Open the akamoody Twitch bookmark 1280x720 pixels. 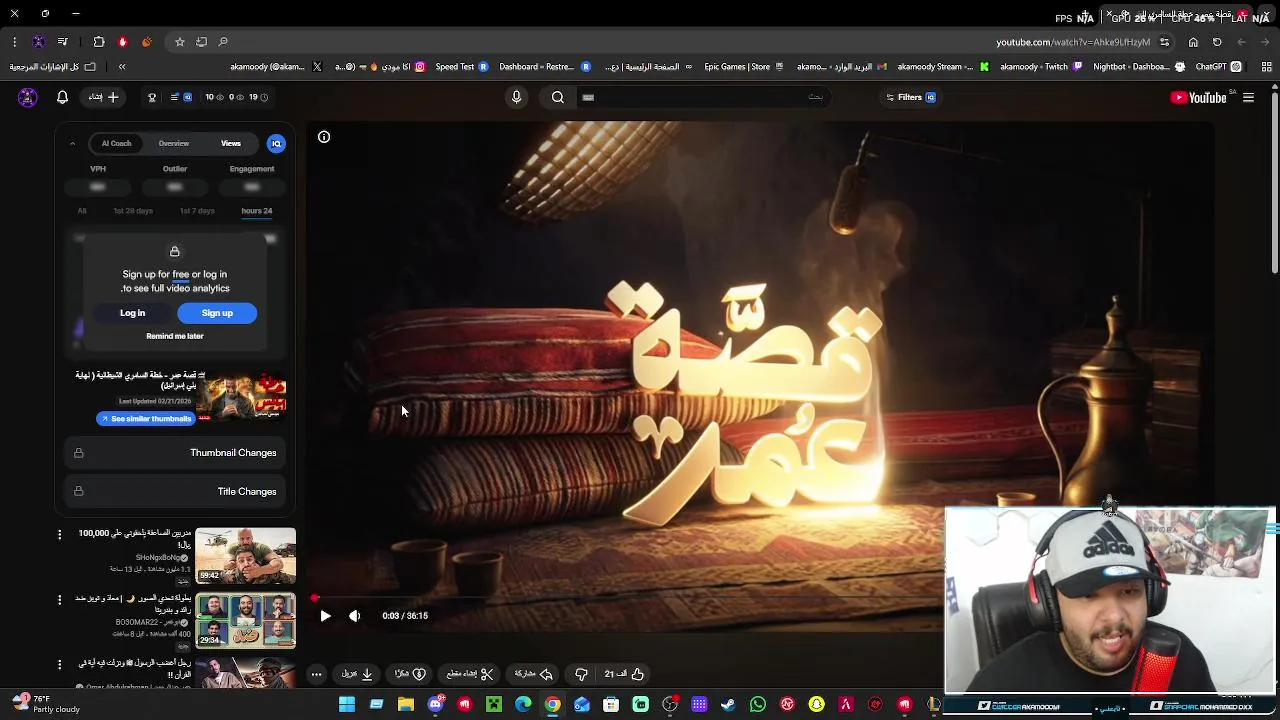pyautogui.click(x=1041, y=67)
